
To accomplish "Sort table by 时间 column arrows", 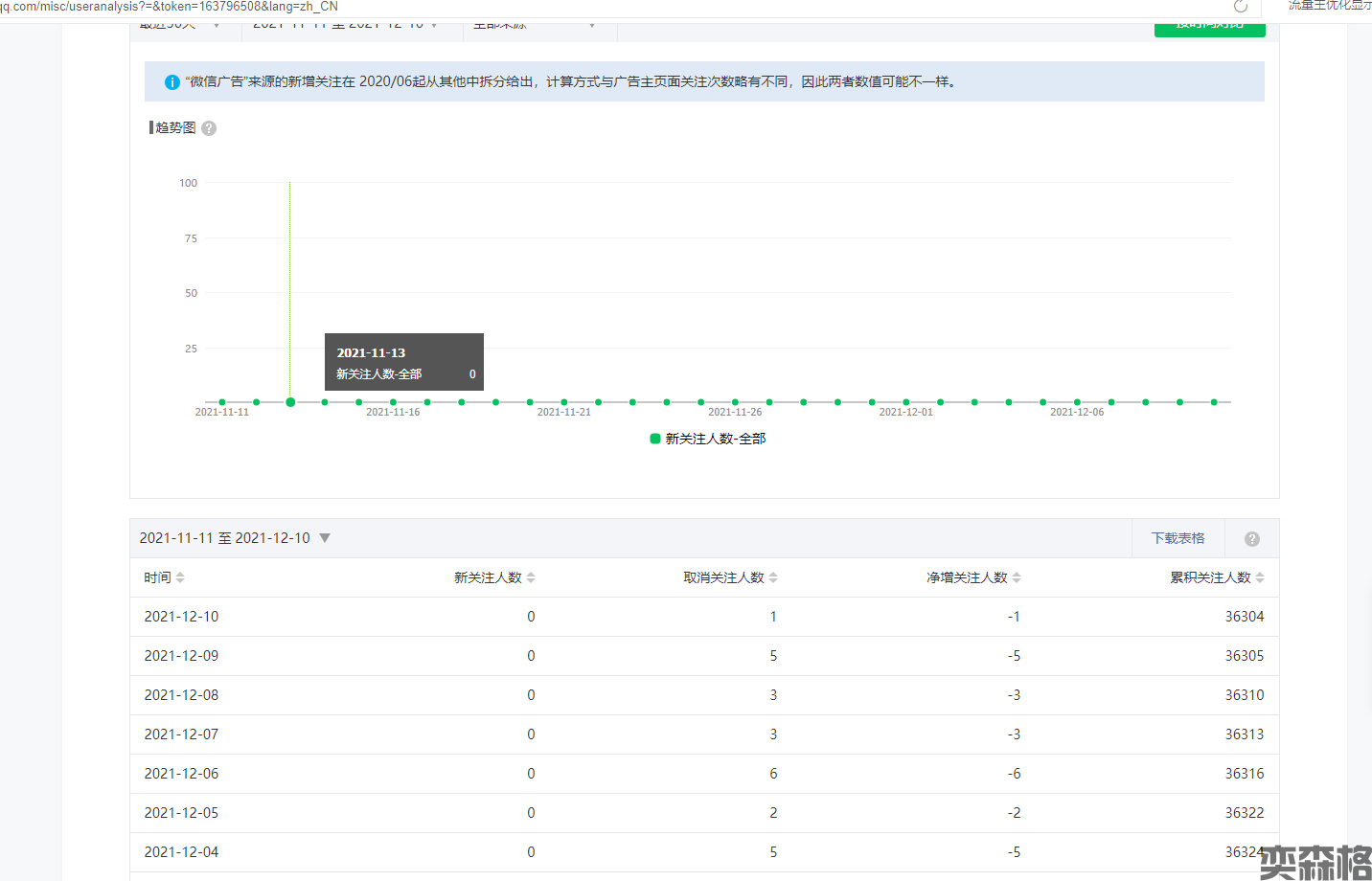I will pos(180,577).
